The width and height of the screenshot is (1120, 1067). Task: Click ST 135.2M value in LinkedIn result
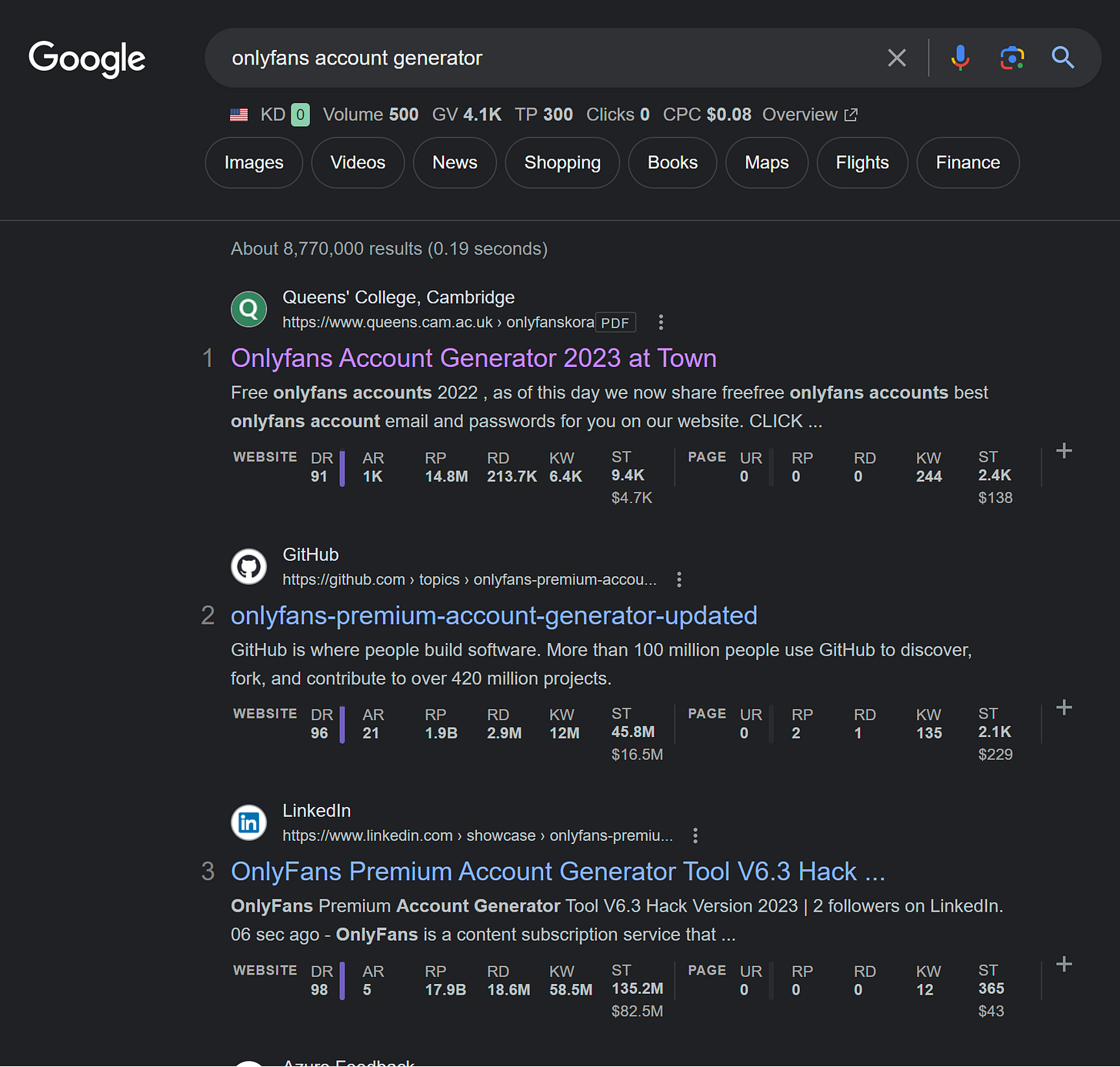point(638,989)
